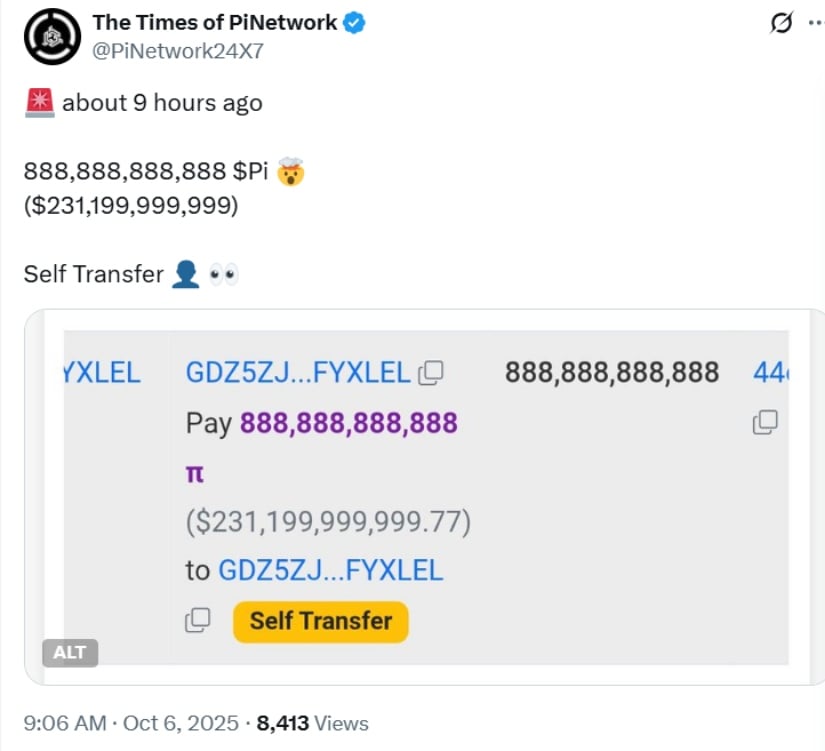Open the top GDZ5ZJ...FYXLEL address link
This screenshot has width=825, height=751.
pyautogui.click(x=298, y=373)
